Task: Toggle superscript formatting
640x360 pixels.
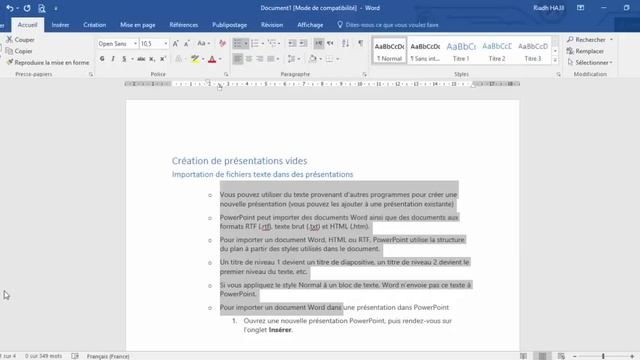Action: pos(163,59)
